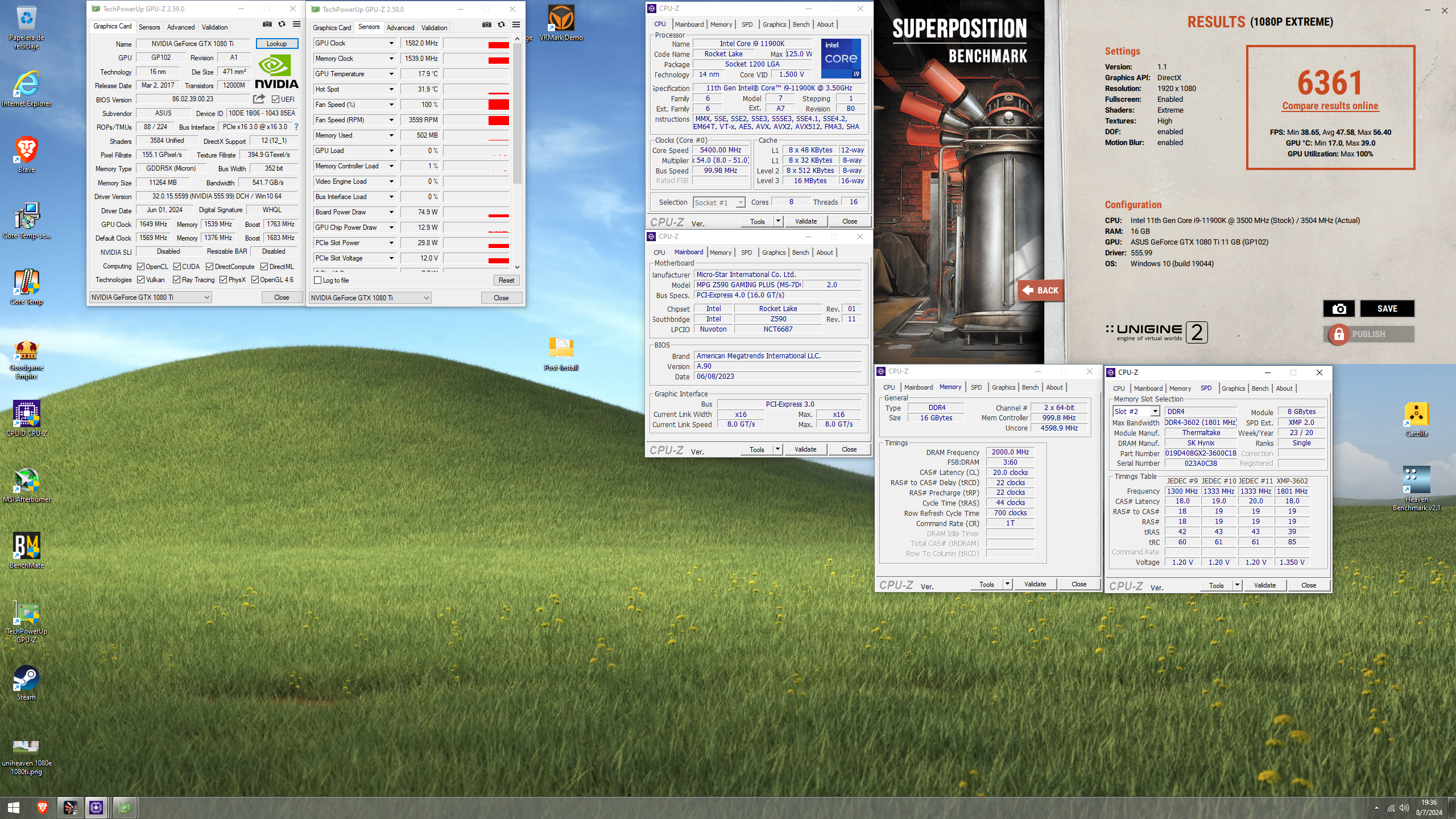Toggle the Ray Tracing checkbox

pyautogui.click(x=177, y=279)
